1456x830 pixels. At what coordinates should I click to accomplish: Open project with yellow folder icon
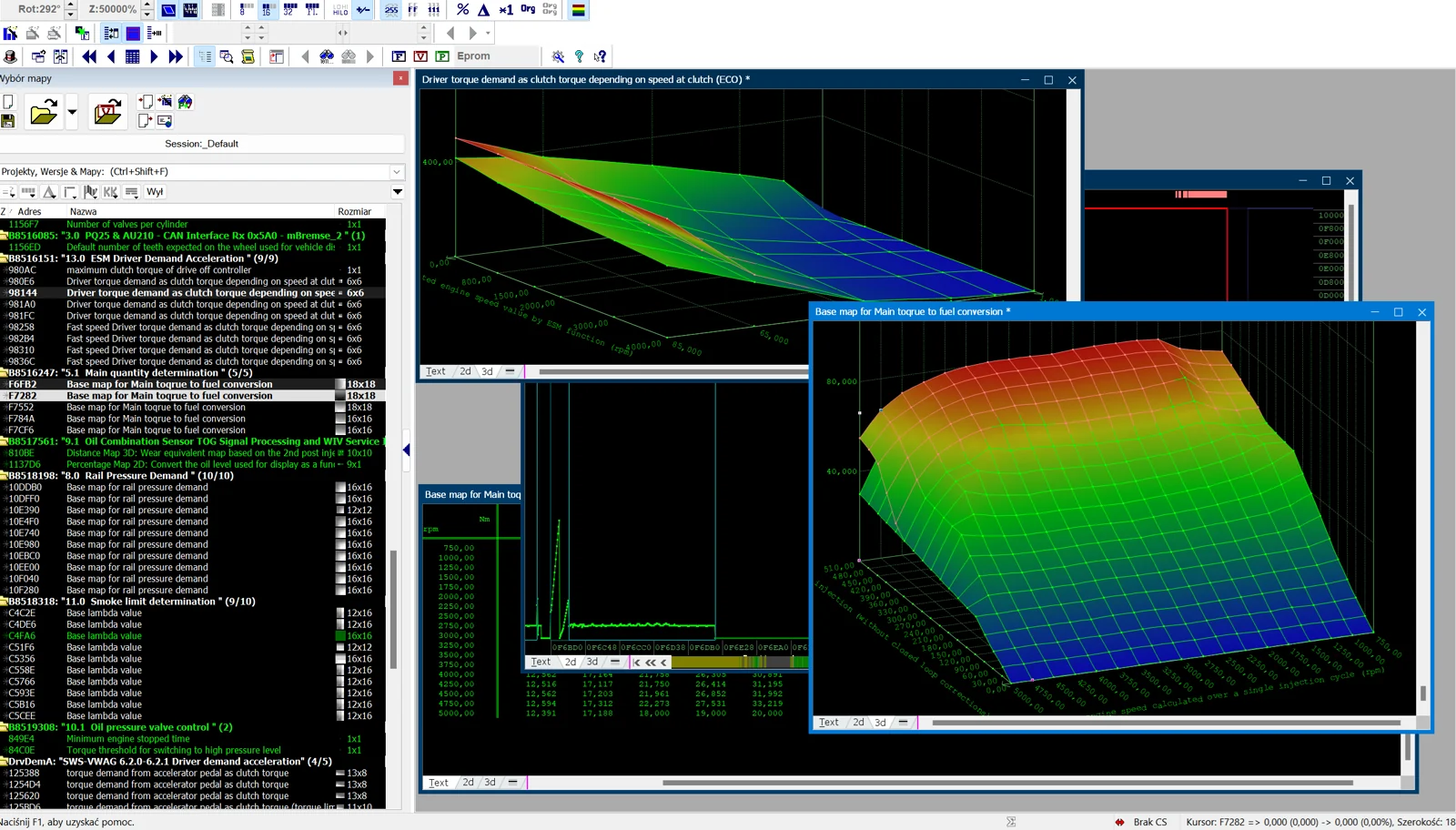click(43, 113)
